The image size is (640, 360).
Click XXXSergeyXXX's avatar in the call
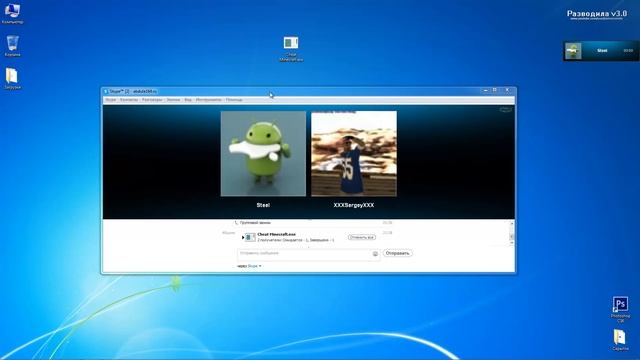(354, 154)
